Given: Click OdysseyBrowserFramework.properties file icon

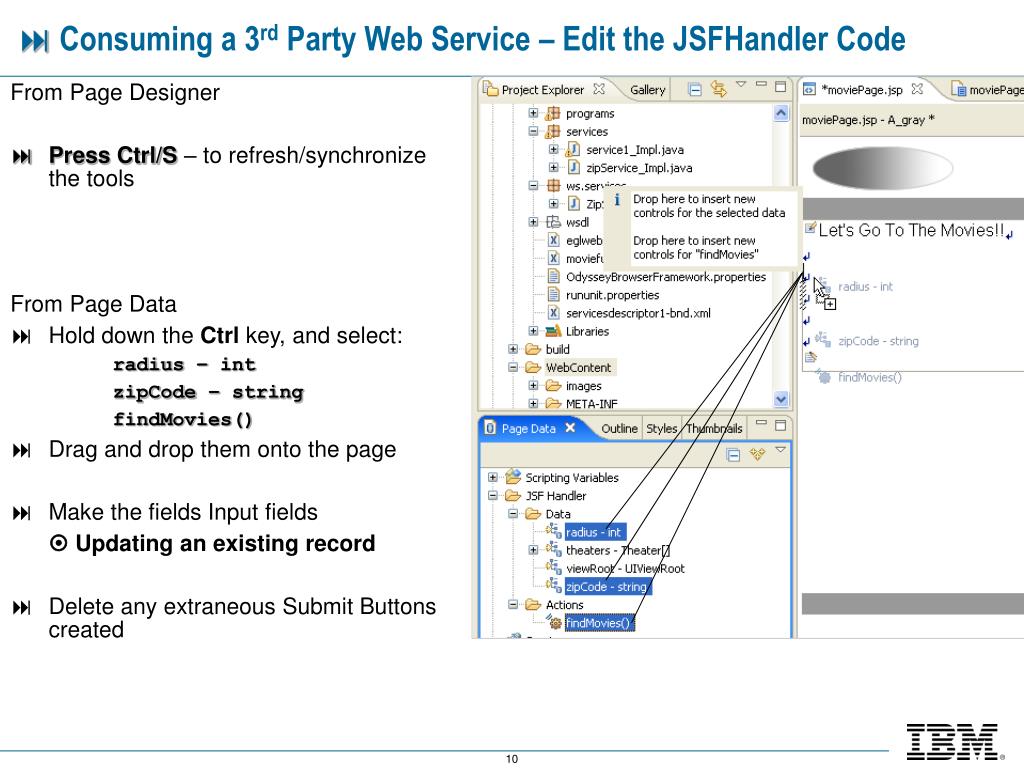Looking at the screenshot, I should (553, 277).
